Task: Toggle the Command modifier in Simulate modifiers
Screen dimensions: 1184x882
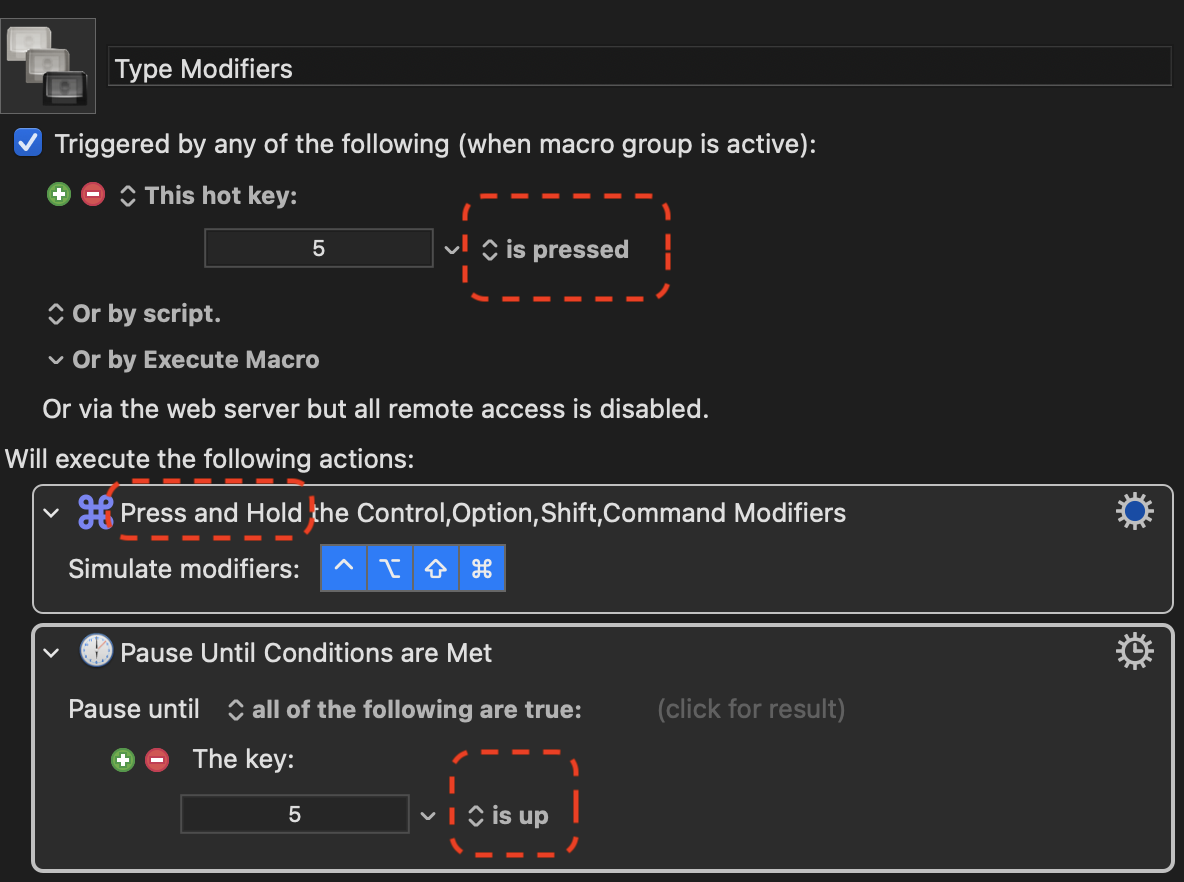Action: [x=482, y=568]
